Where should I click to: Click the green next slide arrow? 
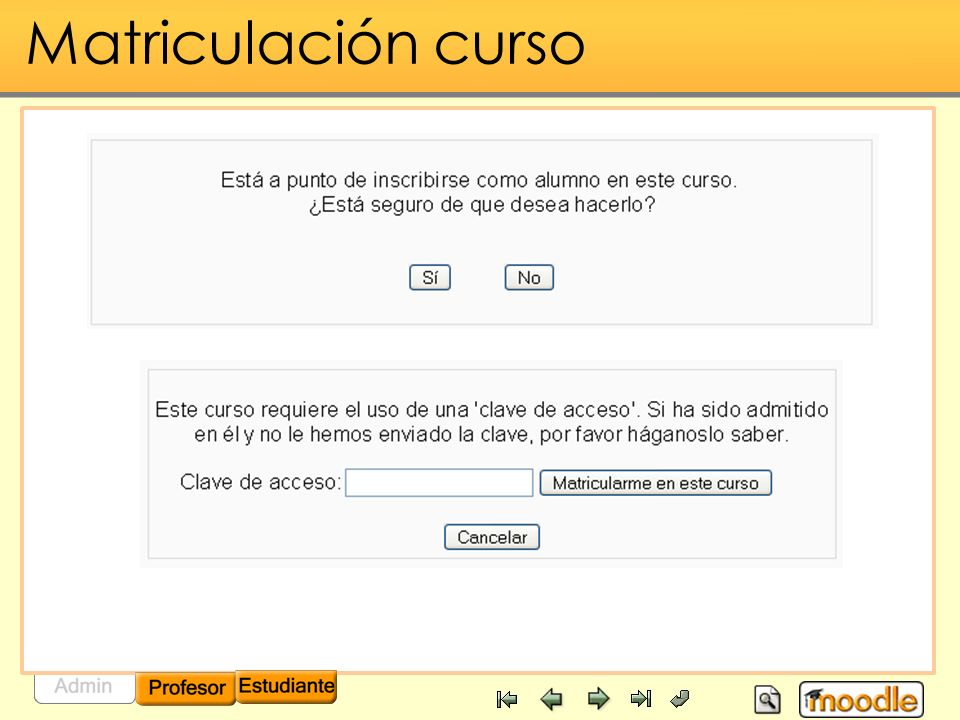598,699
